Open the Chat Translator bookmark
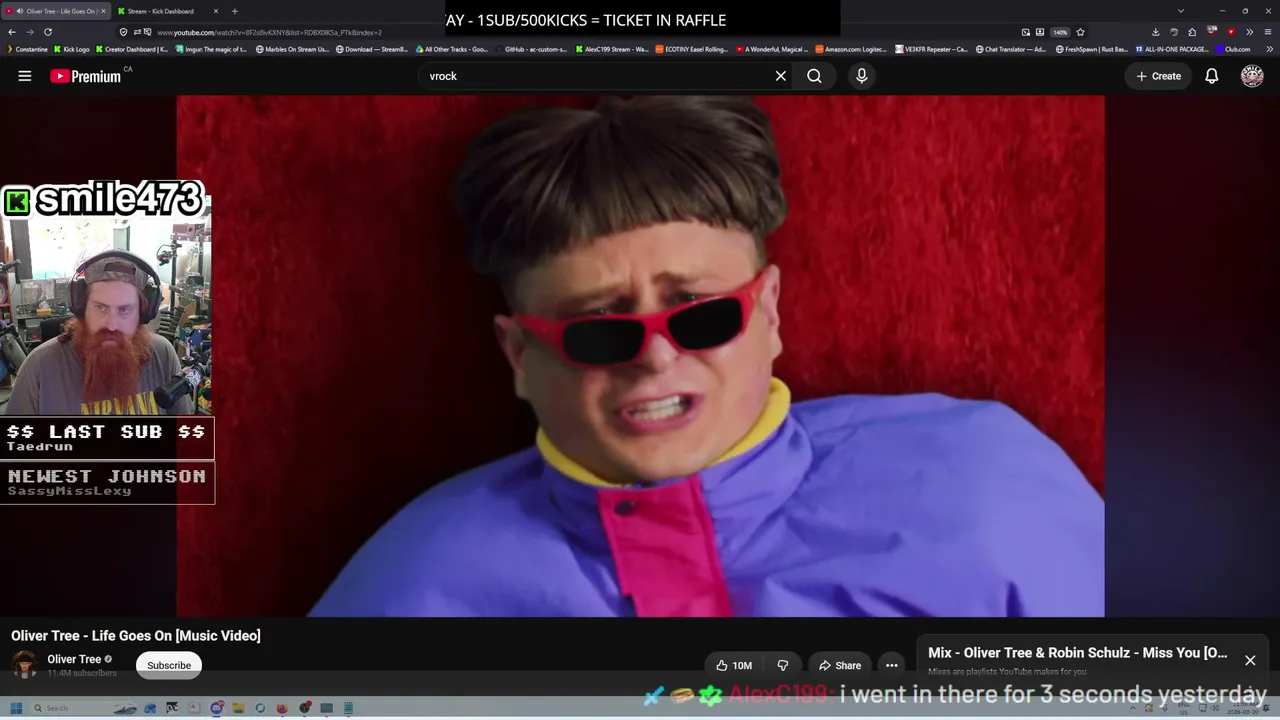Viewport: 1280px width, 720px height. [1011, 49]
